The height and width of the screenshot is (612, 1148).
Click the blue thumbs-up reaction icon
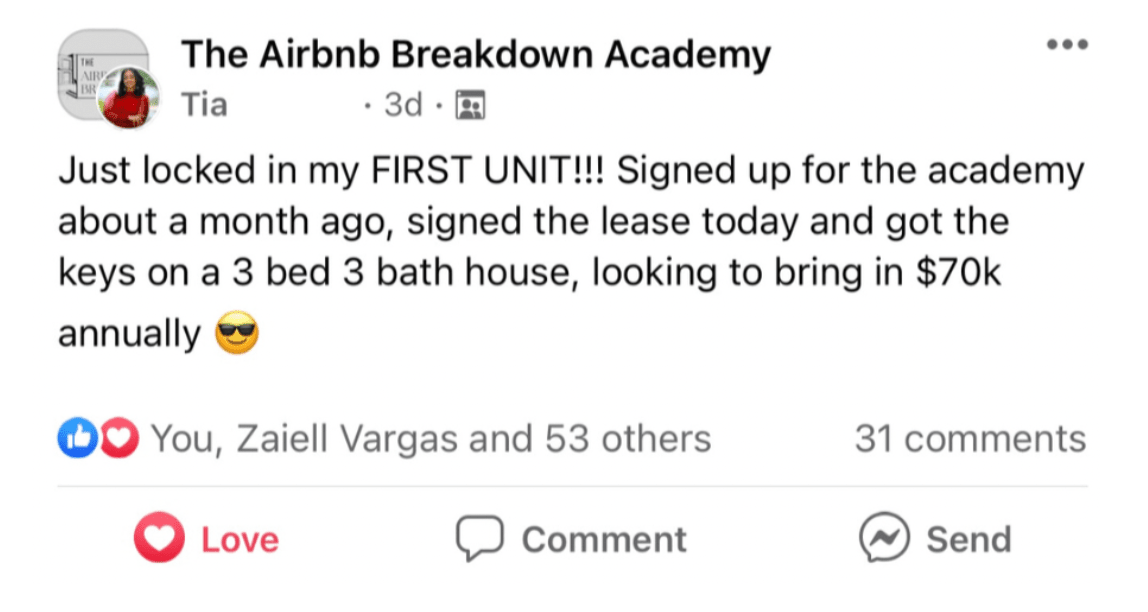(75, 438)
